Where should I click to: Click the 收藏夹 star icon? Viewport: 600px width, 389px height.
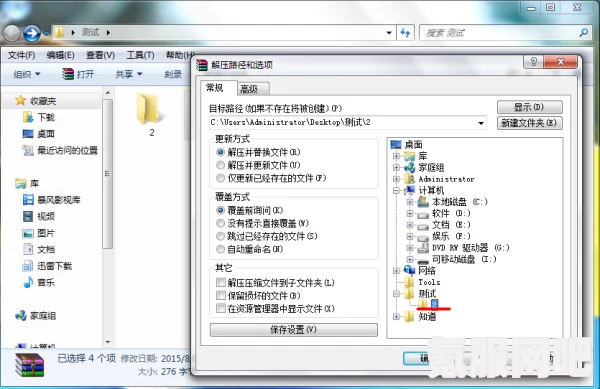[x=20, y=101]
